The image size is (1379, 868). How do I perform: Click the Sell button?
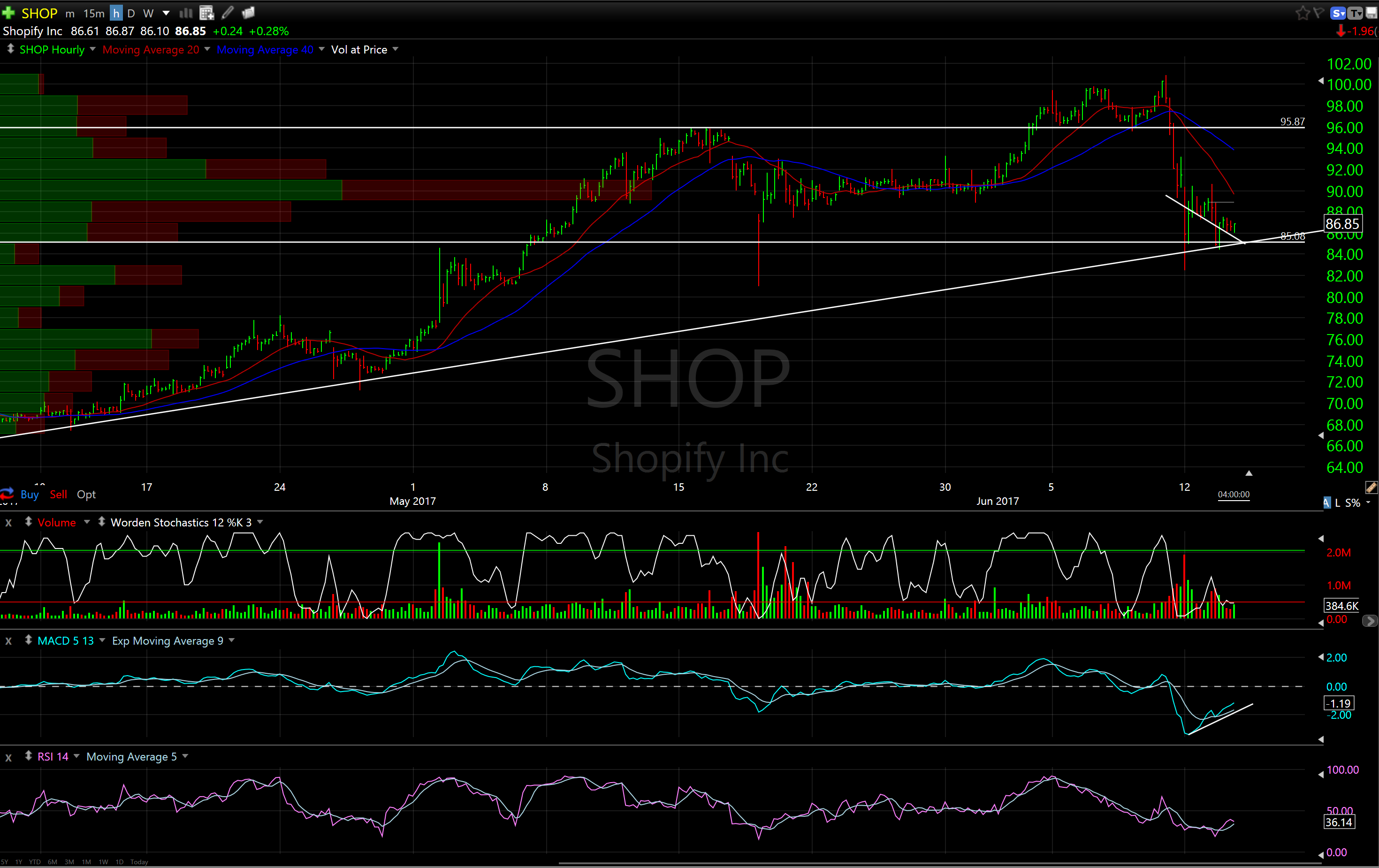[58, 494]
